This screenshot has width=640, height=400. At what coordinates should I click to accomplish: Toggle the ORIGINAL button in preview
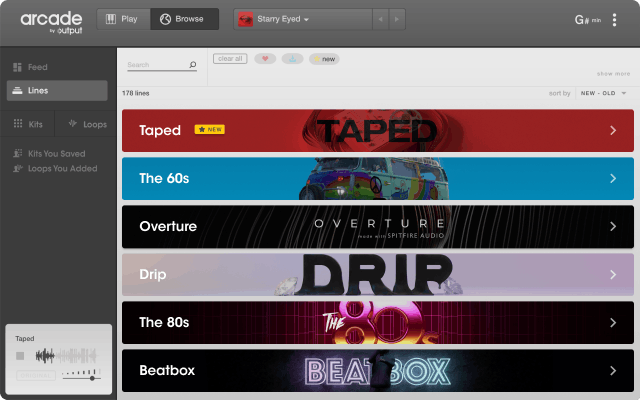pyautogui.click(x=36, y=376)
